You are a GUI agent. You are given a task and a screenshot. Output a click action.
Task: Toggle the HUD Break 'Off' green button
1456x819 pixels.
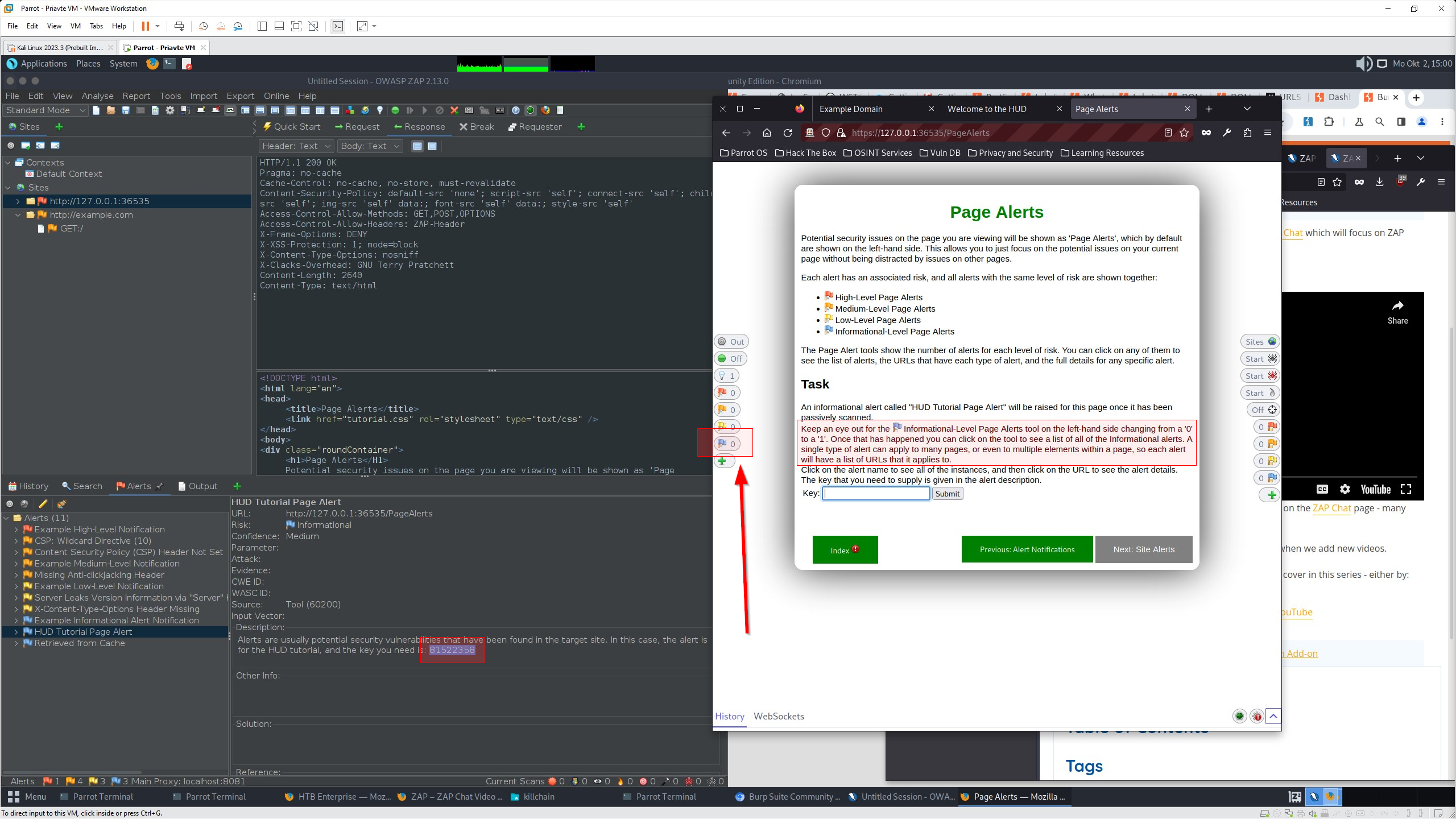(x=730, y=359)
